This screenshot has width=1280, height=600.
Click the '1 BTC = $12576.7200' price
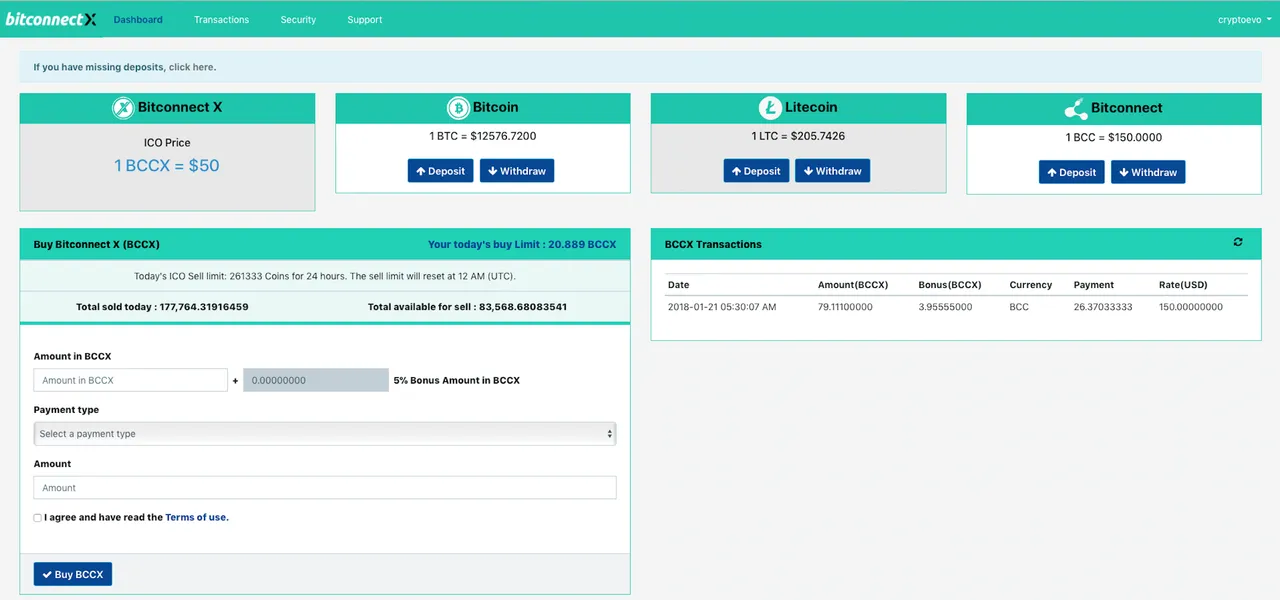point(483,136)
